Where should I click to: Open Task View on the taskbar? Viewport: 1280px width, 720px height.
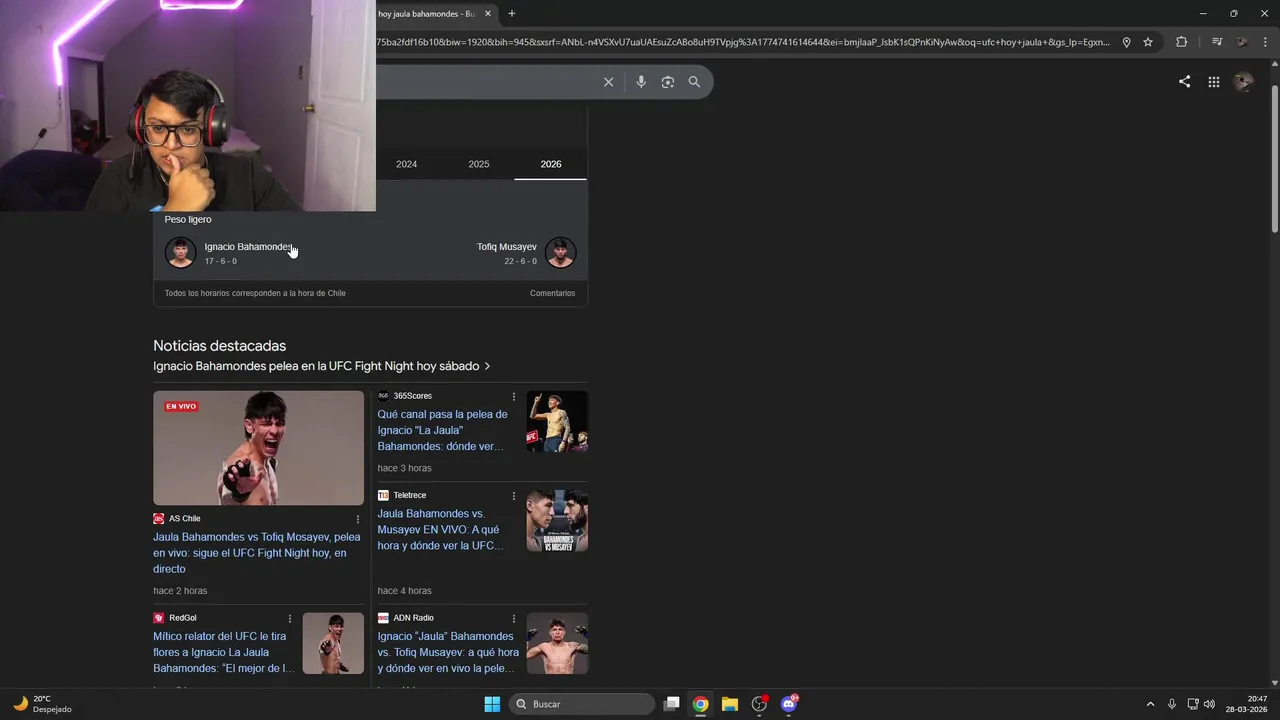tap(672, 704)
